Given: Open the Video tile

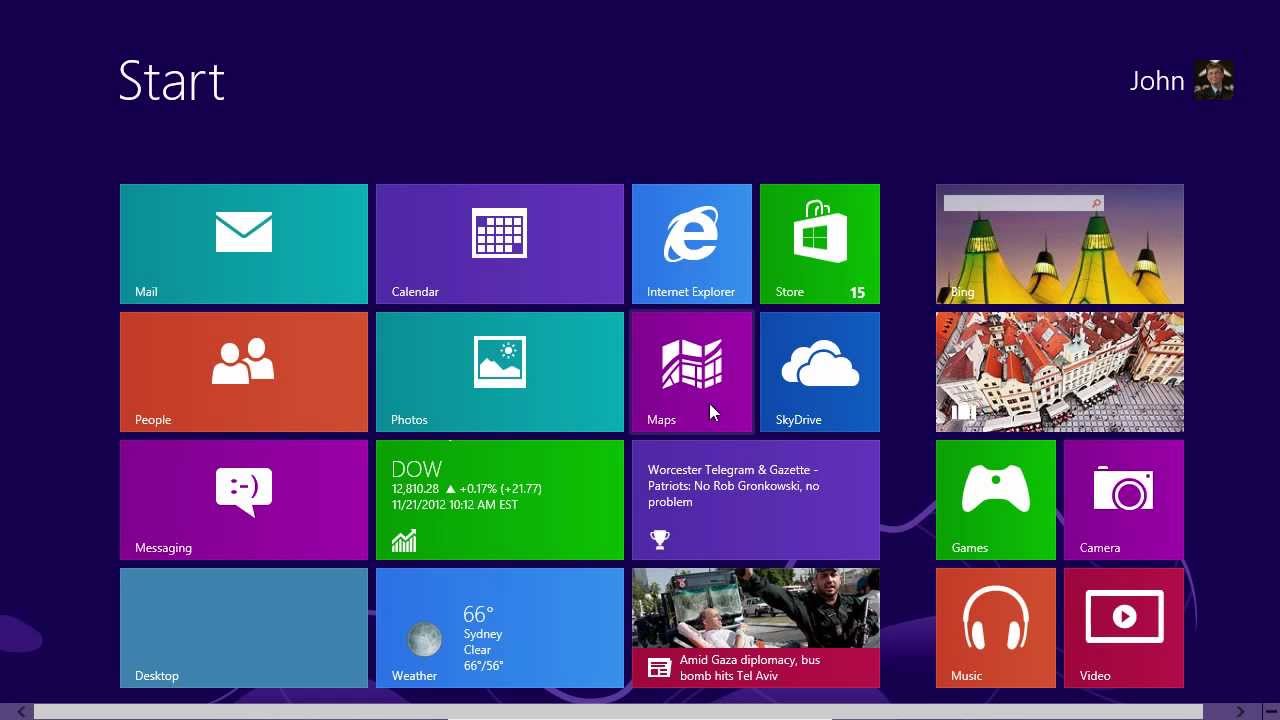Looking at the screenshot, I should [x=1124, y=628].
